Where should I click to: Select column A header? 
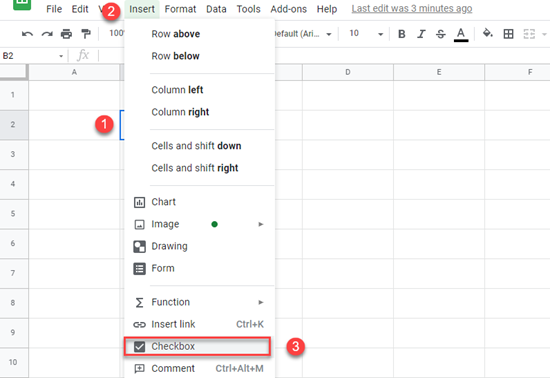coord(74,72)
